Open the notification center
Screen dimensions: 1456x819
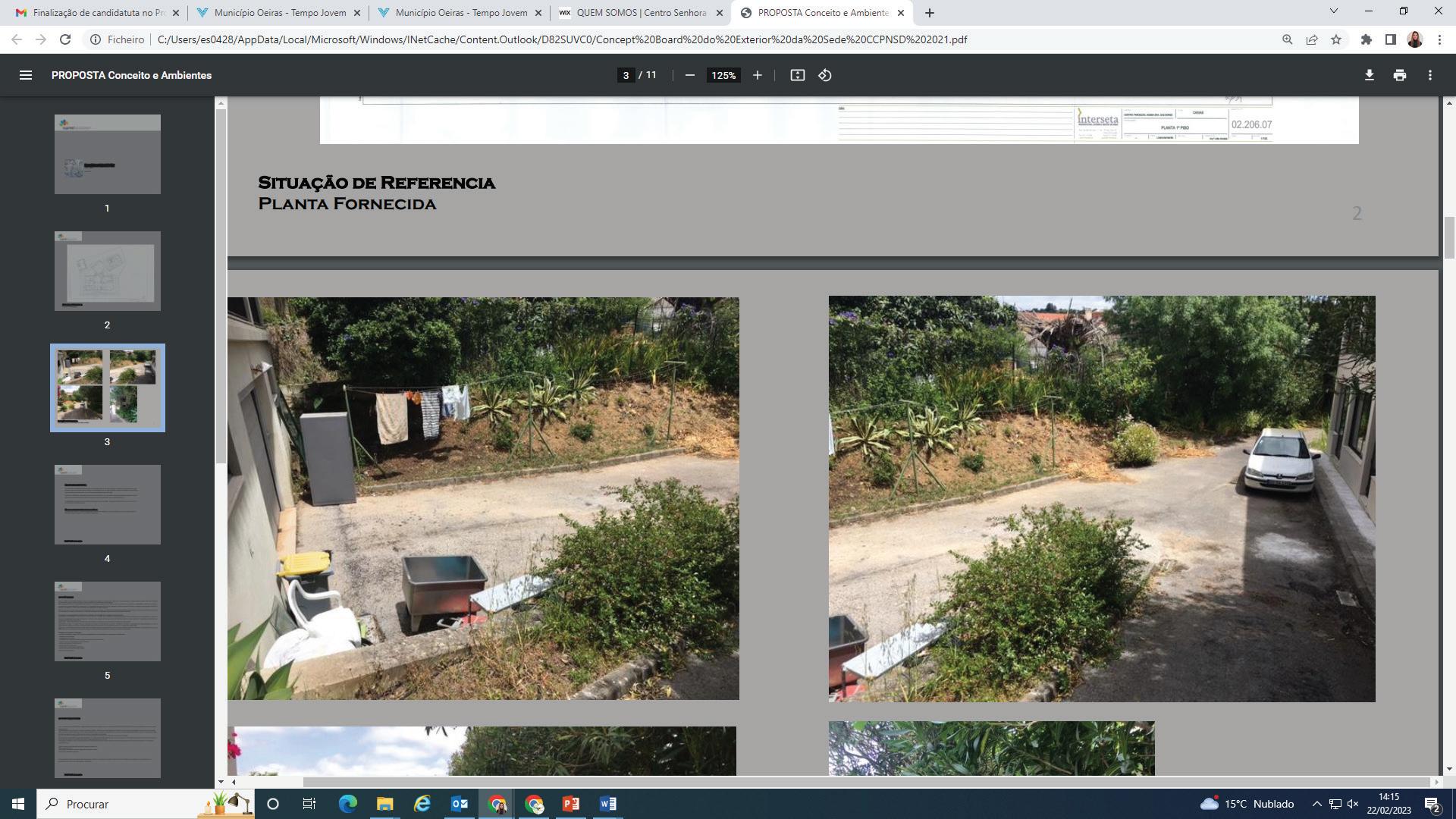(x=1432, y=804)
